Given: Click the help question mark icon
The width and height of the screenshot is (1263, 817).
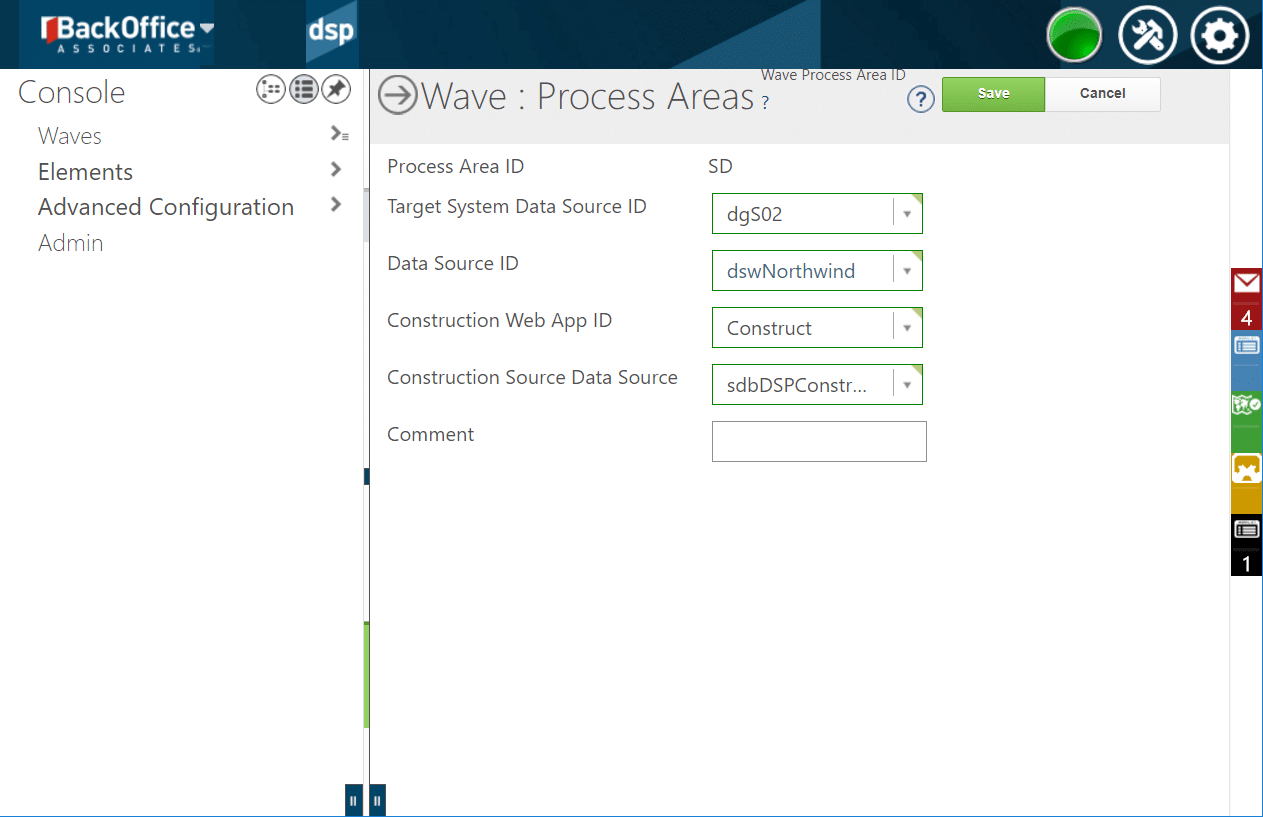Looking at the screenshot, I should tap(920, 99).
